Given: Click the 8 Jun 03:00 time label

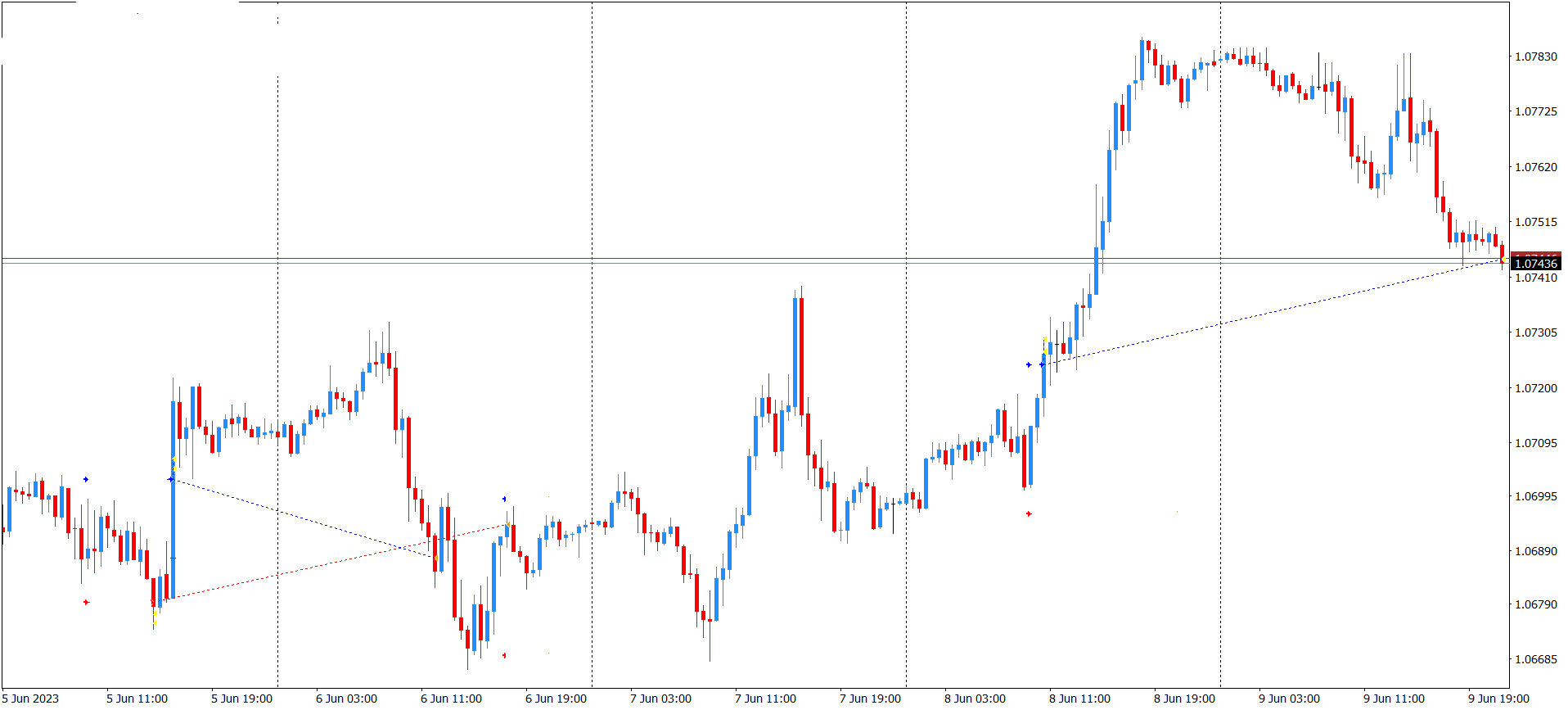Looking at the screenshot, I should tap(975, 699).
